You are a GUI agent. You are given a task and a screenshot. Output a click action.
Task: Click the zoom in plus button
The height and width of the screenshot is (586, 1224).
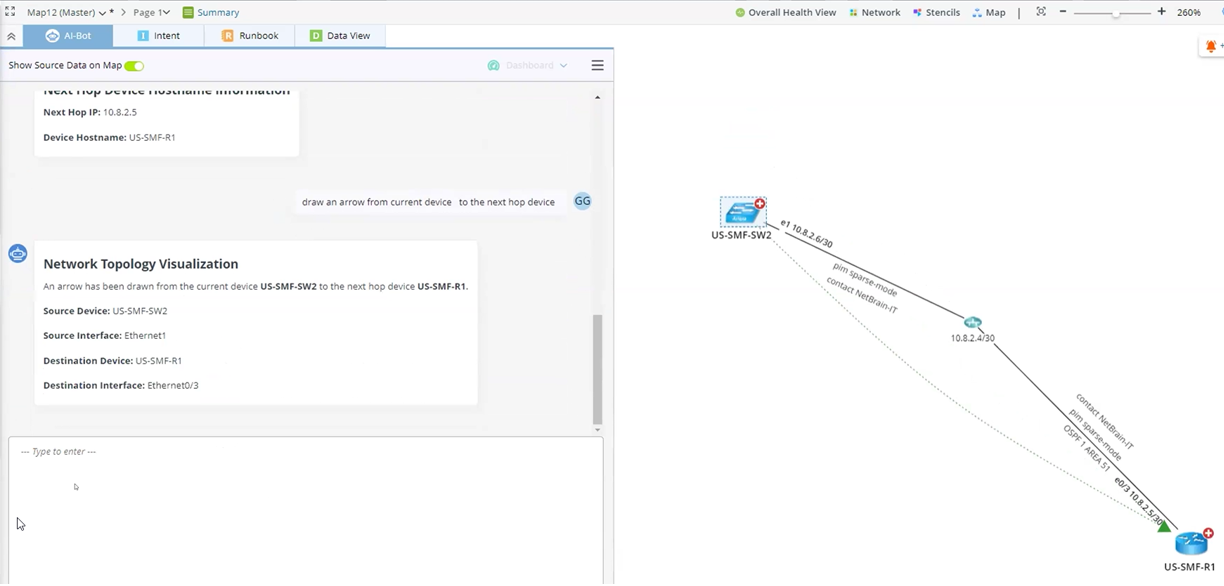[1161, 12]
